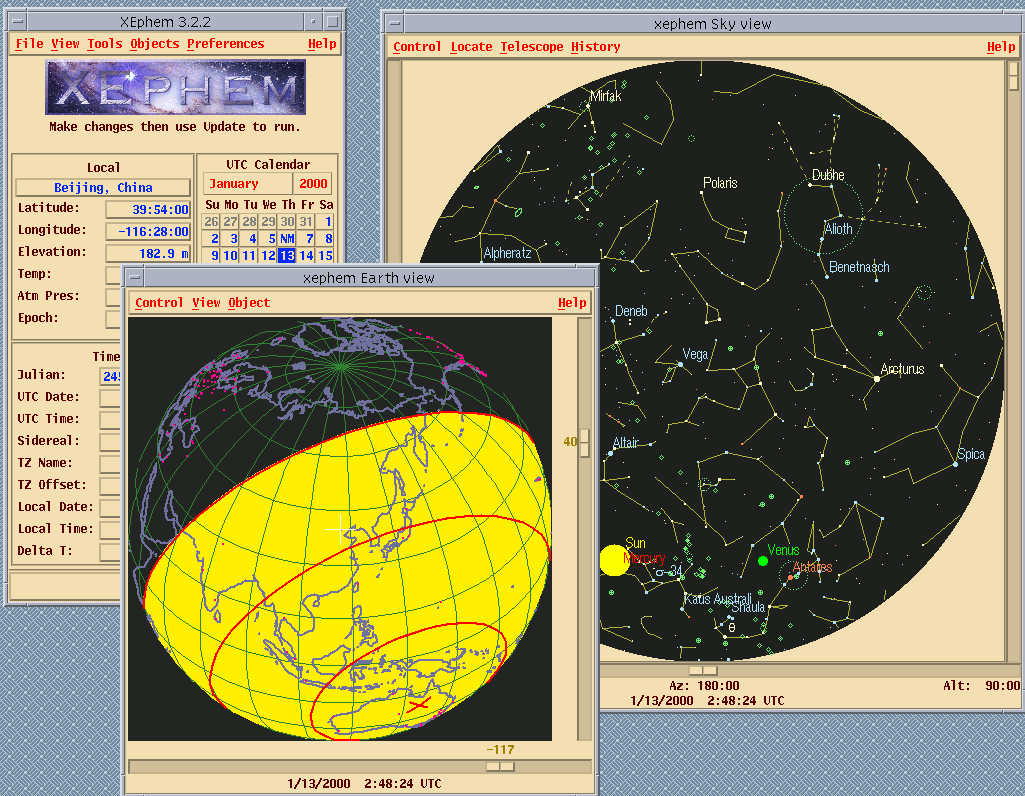Click the white crosshair on Earth view
This screenshot has height=796, width=1025.
click(x=341, y=529)
